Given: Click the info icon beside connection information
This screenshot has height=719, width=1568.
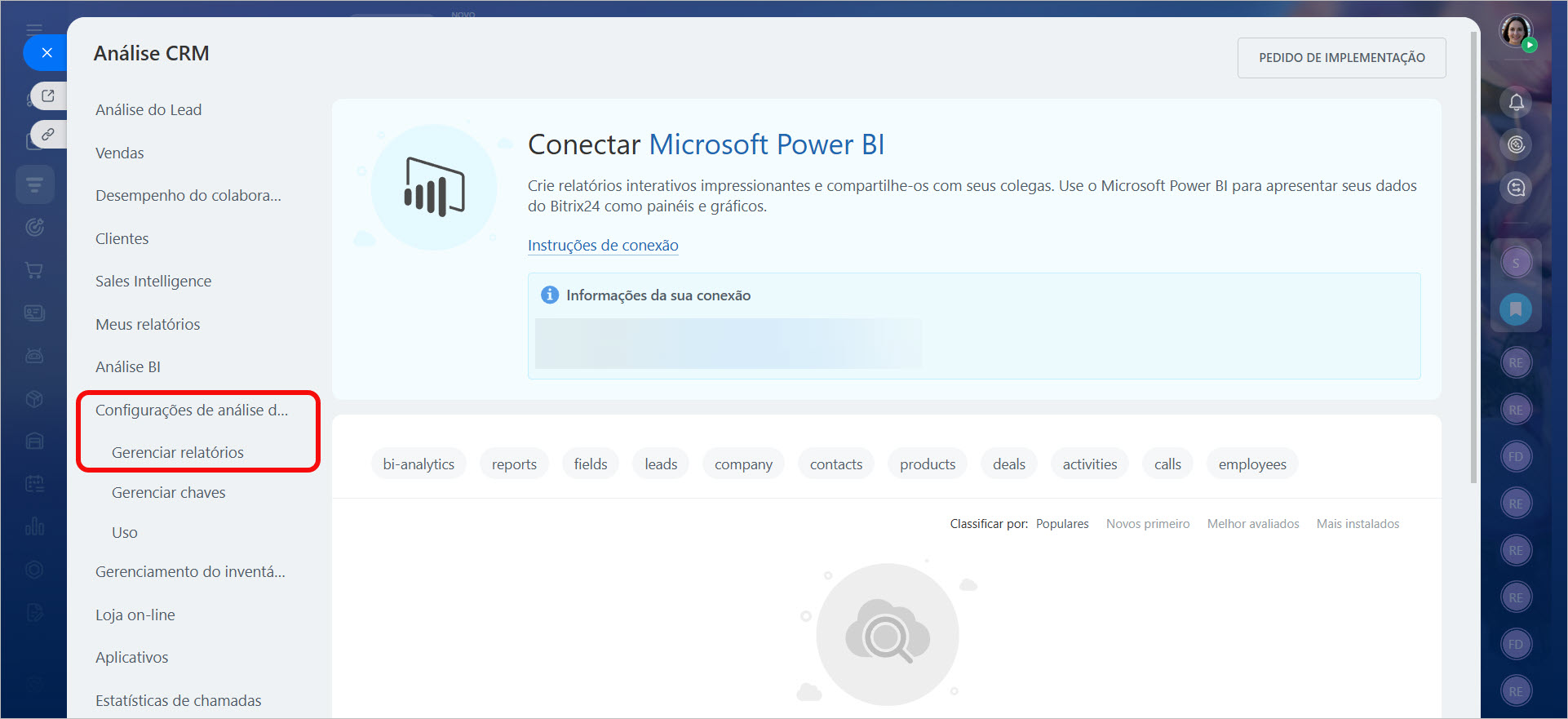Looking at the screenshot, I should coord(550,295).
